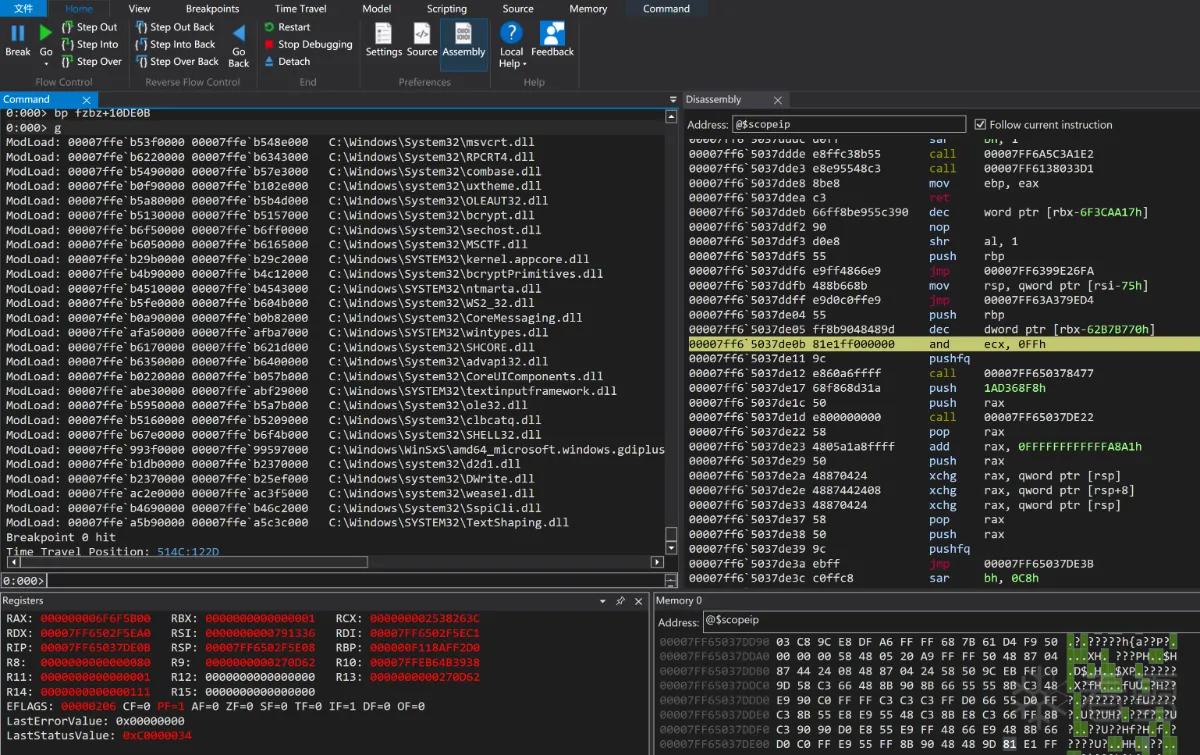Open the Settings preferences icon
1200x755 pixels.
[383, 34]
